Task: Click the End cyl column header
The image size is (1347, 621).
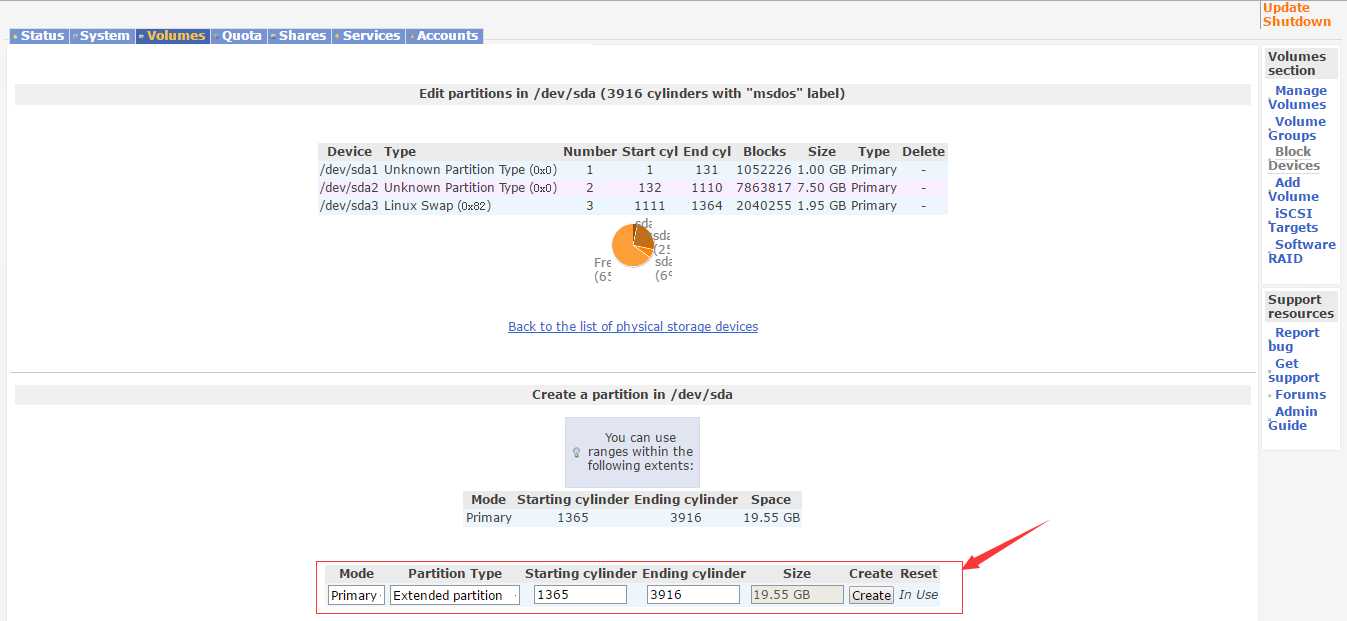Action: [x=707, y=152]
